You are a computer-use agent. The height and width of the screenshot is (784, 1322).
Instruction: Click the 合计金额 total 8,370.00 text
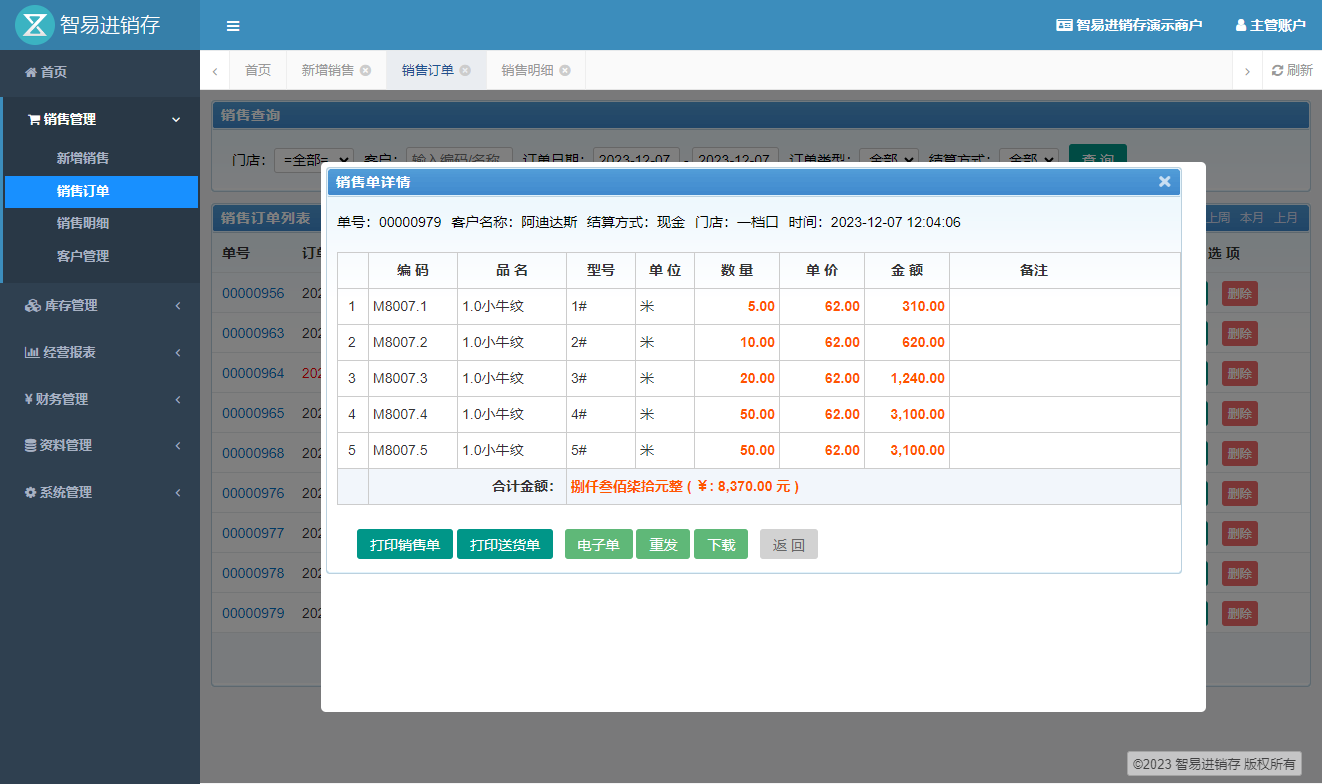685,487
